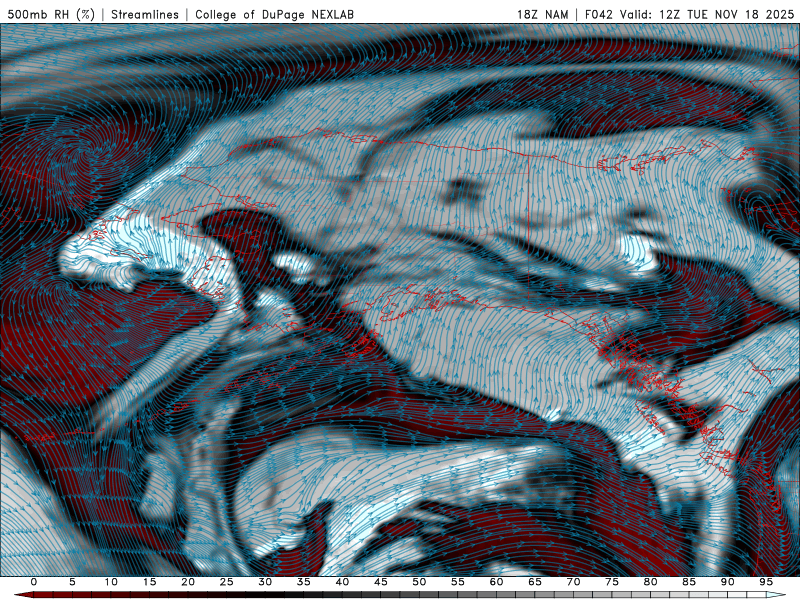Click the colorbar label "75"
Screen dimensions: 800x600
612,582
